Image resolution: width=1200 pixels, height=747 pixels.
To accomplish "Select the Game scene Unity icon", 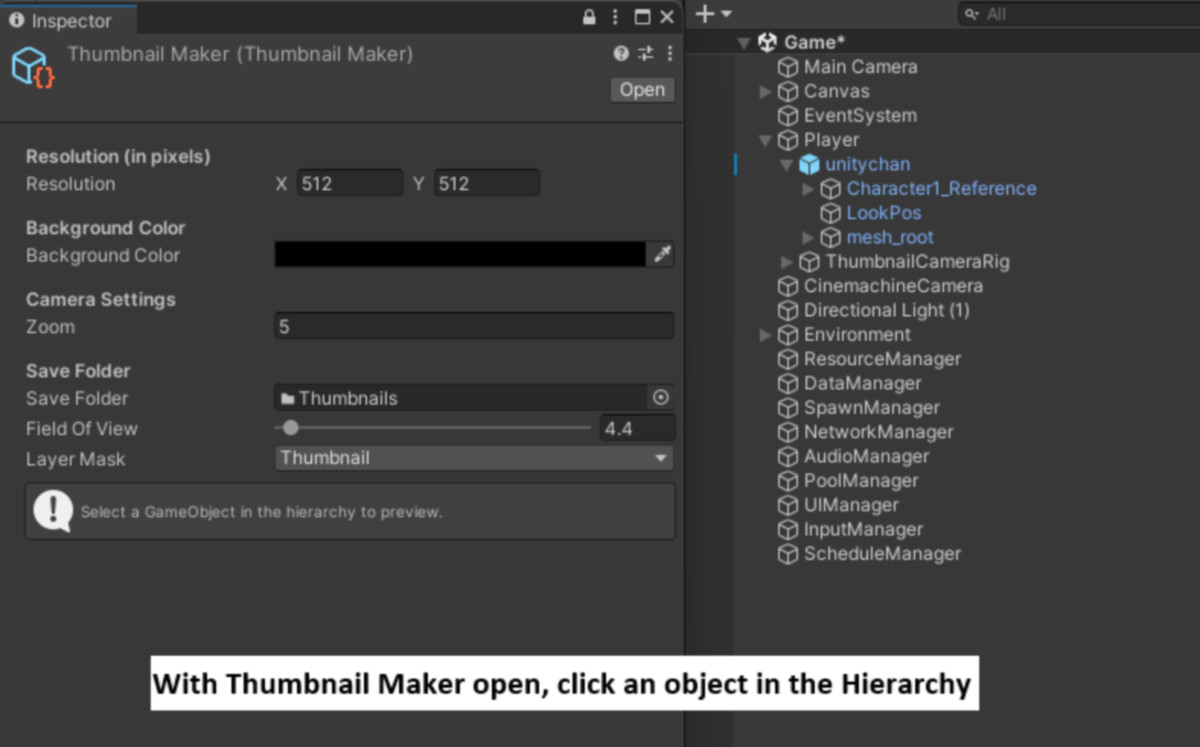I will coord(768,42).
